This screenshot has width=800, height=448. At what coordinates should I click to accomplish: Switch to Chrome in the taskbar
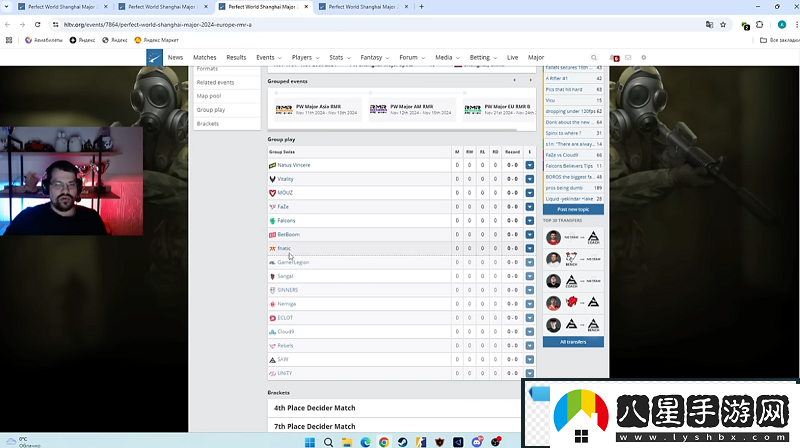coord(384,442)
